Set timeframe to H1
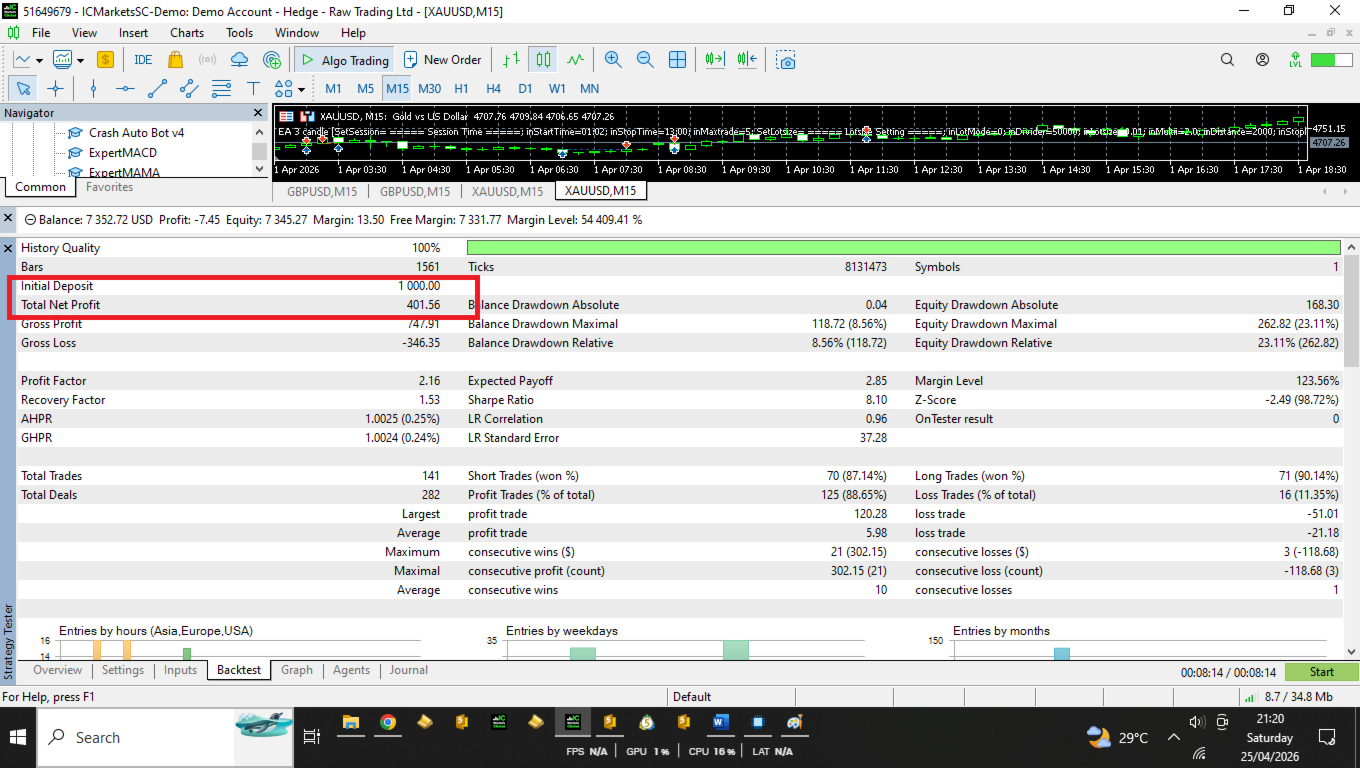Viewport: 1360px width, 768px height. pos(461,88)
